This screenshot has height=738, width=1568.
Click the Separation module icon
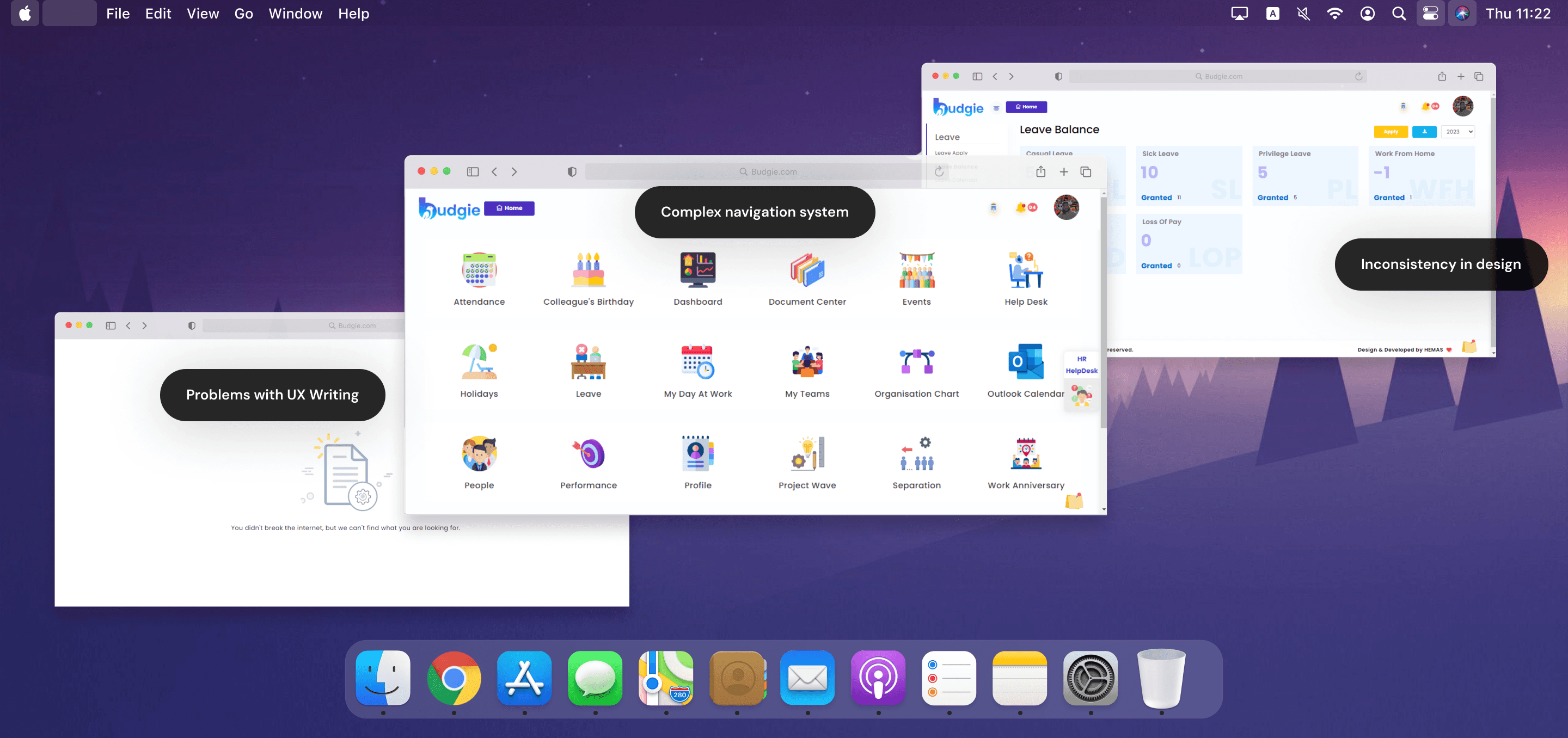[x=916, y=453]
